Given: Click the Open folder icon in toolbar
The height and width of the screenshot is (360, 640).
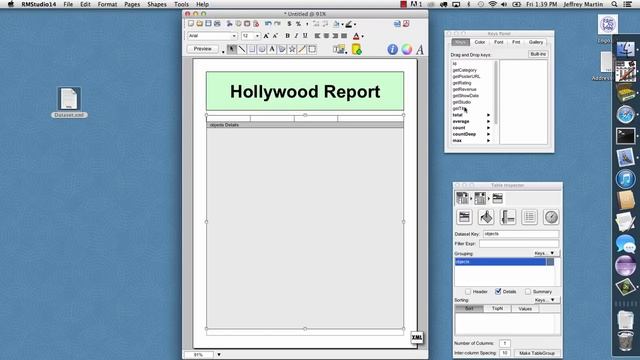Looking at the screenshot, I should pyautogui.click(x=200, y=24).
